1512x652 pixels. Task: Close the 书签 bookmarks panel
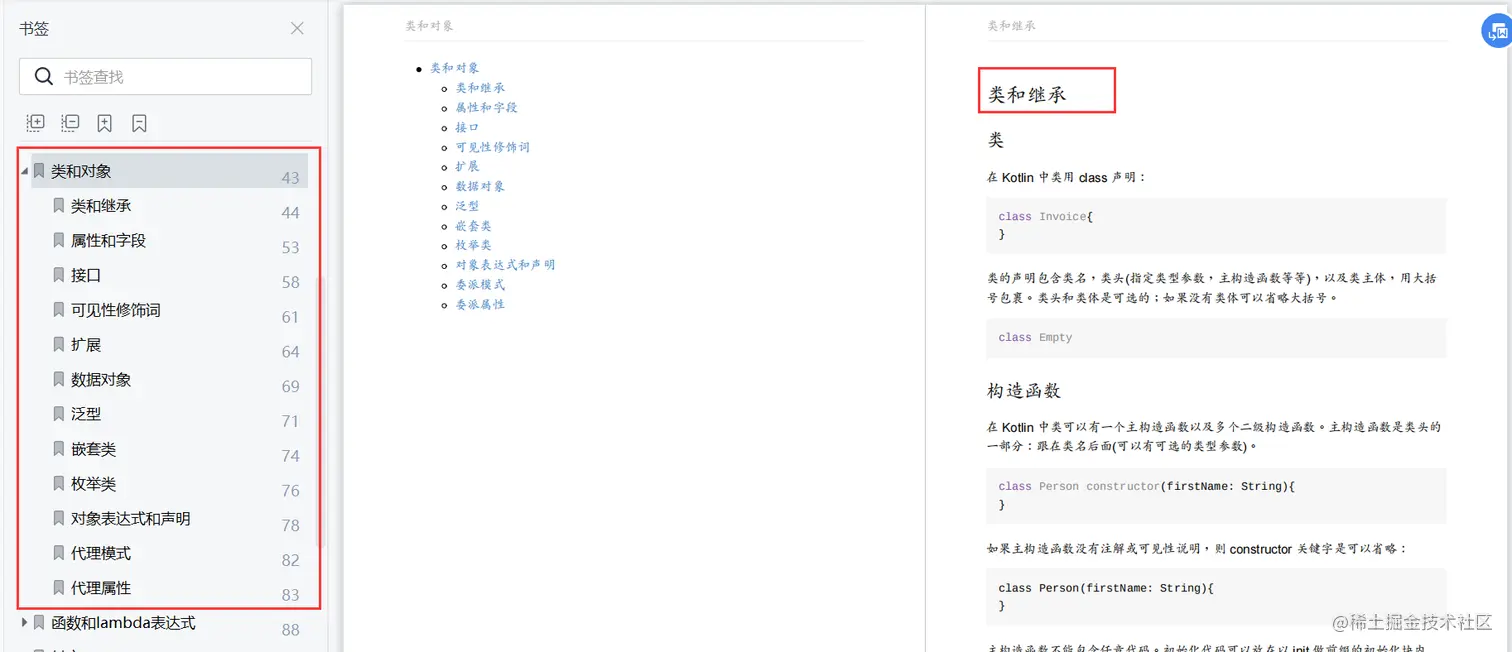click(296, 29)
